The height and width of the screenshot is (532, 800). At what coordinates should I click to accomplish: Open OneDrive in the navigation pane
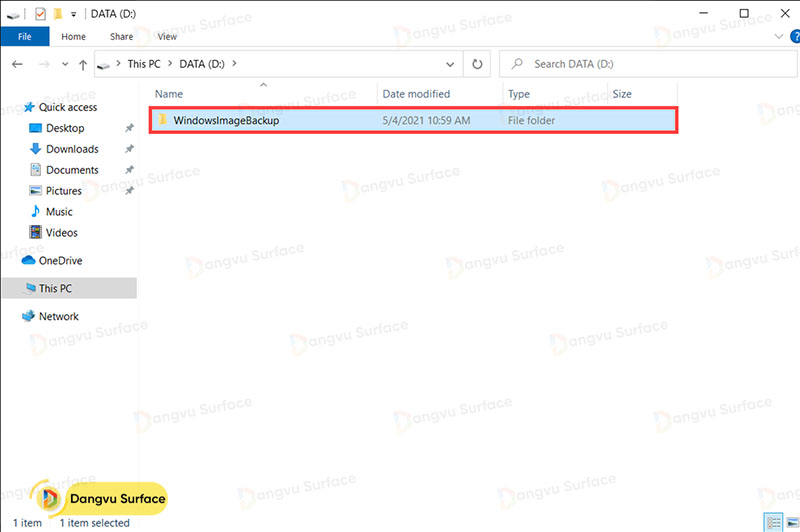[61, 261]
